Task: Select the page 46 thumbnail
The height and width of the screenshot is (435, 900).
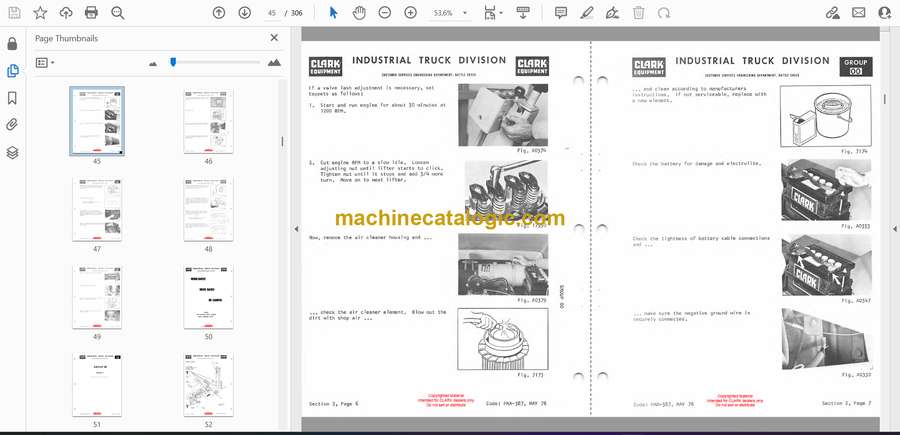Action: pyautogui.click(x=208, y=121)
